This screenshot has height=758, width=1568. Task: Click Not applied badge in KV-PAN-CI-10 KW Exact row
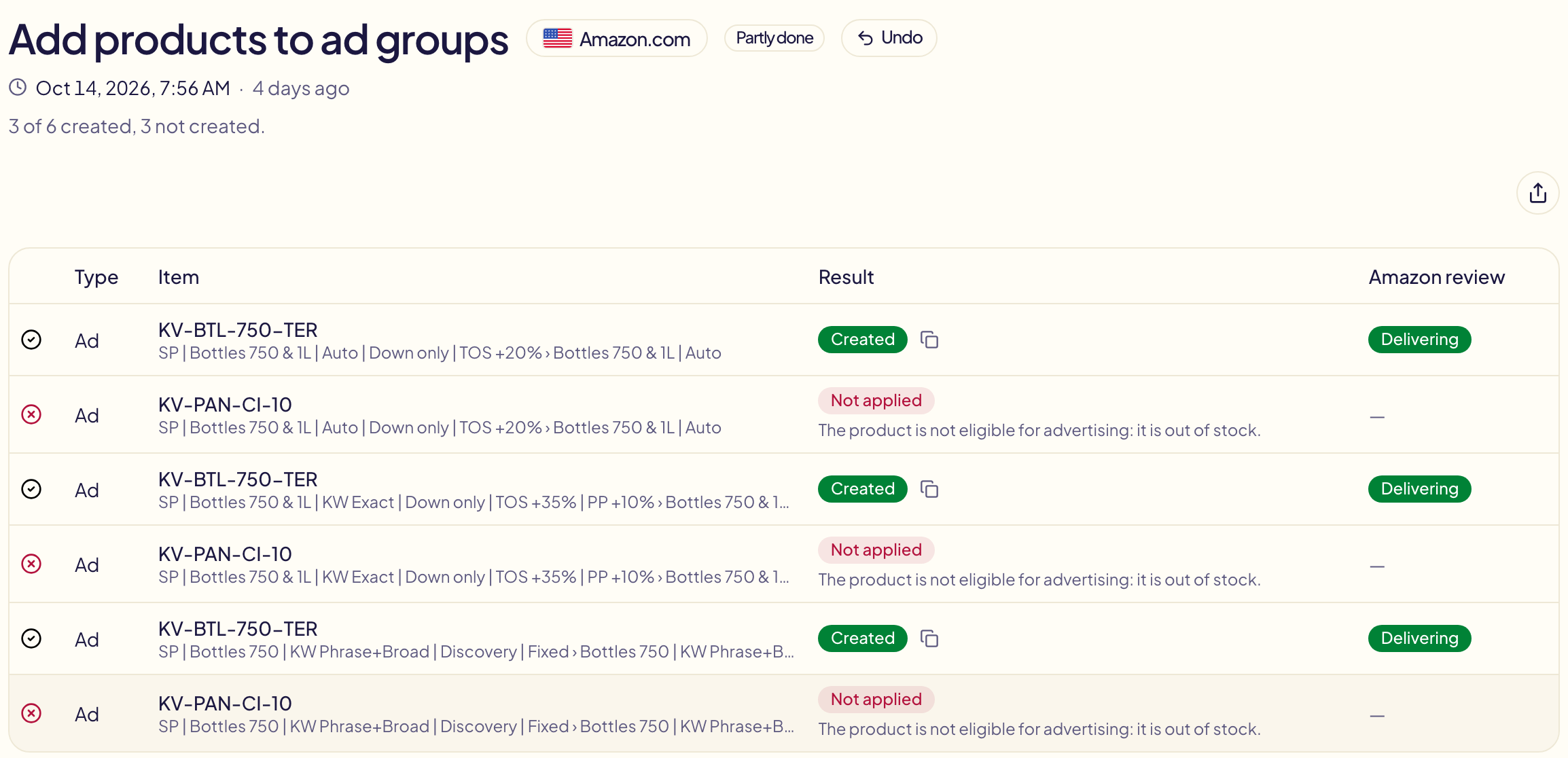pos(876,550)
